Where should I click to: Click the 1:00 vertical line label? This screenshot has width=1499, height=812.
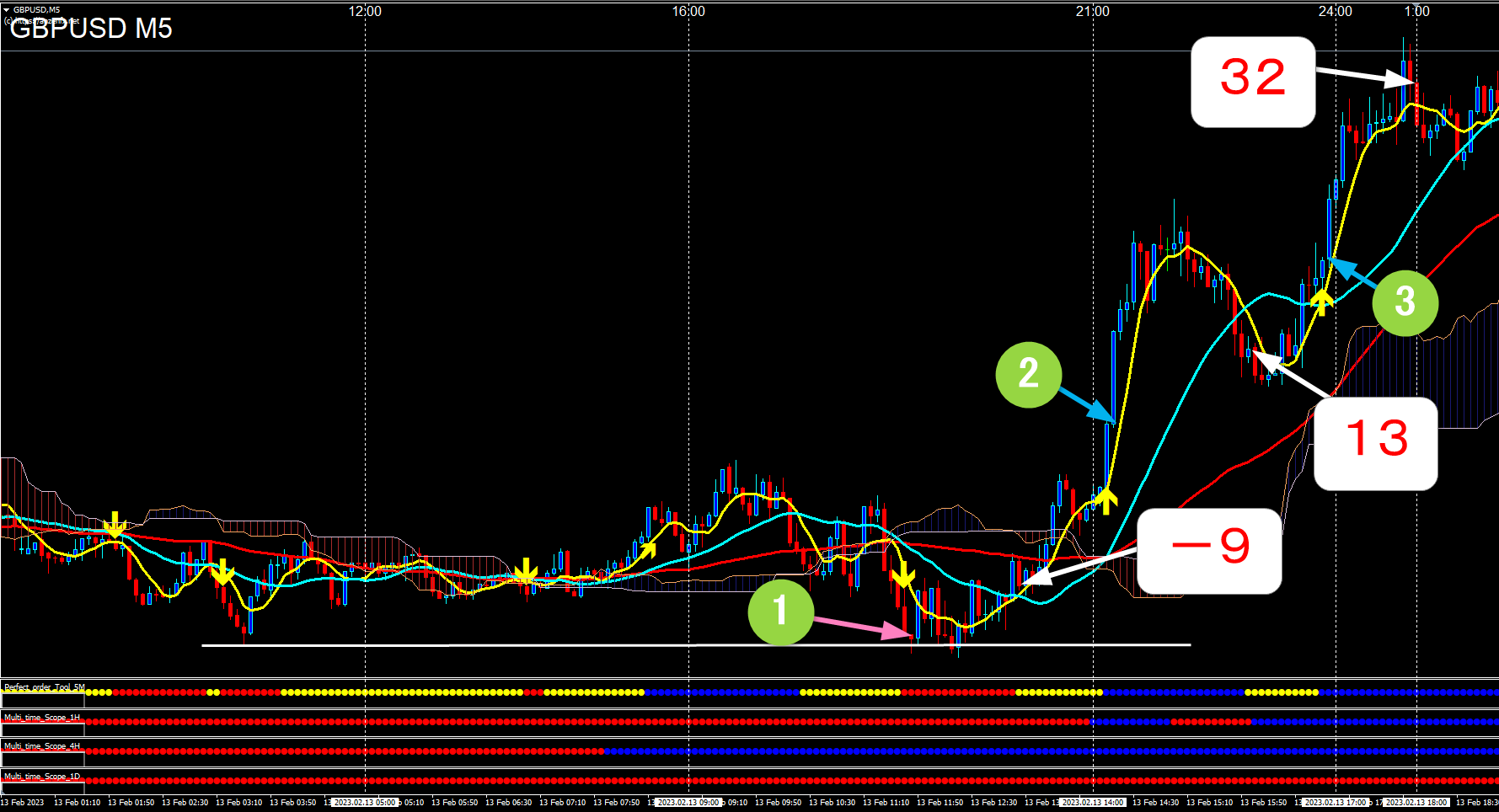(1417, 11)
